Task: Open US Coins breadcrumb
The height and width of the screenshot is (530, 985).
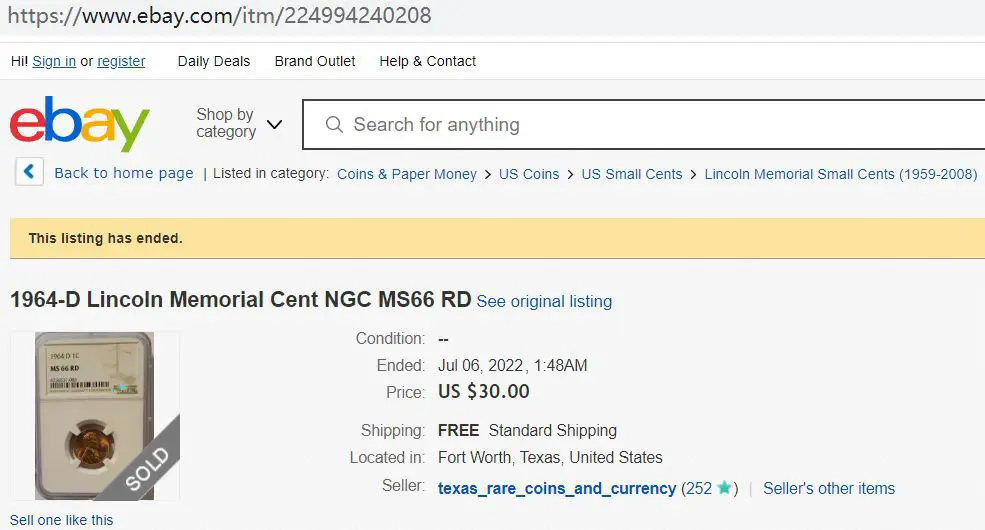Action: coord(529,174)
